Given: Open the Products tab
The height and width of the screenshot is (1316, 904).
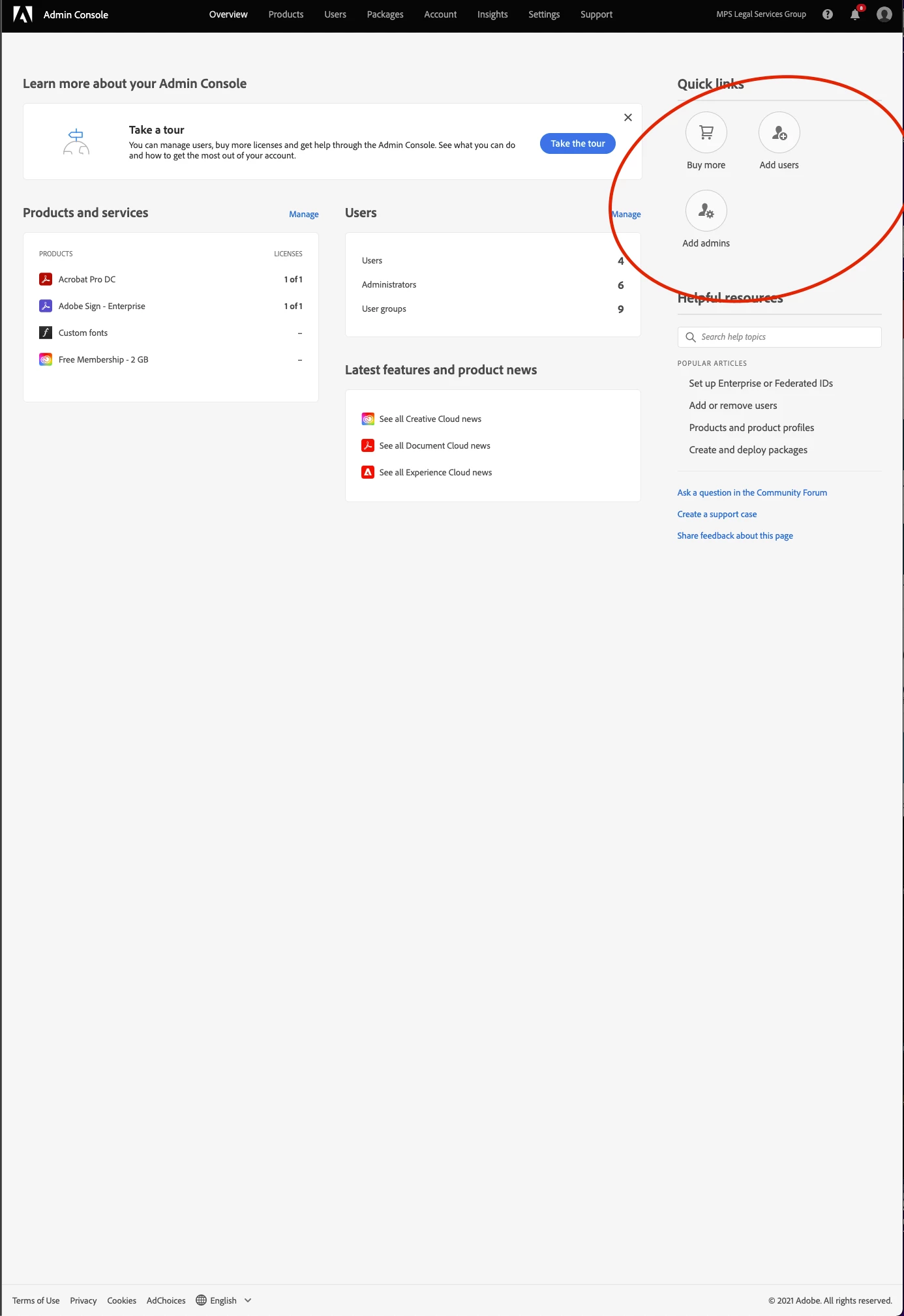Looking at the screenshot, I should click(286, 14).
